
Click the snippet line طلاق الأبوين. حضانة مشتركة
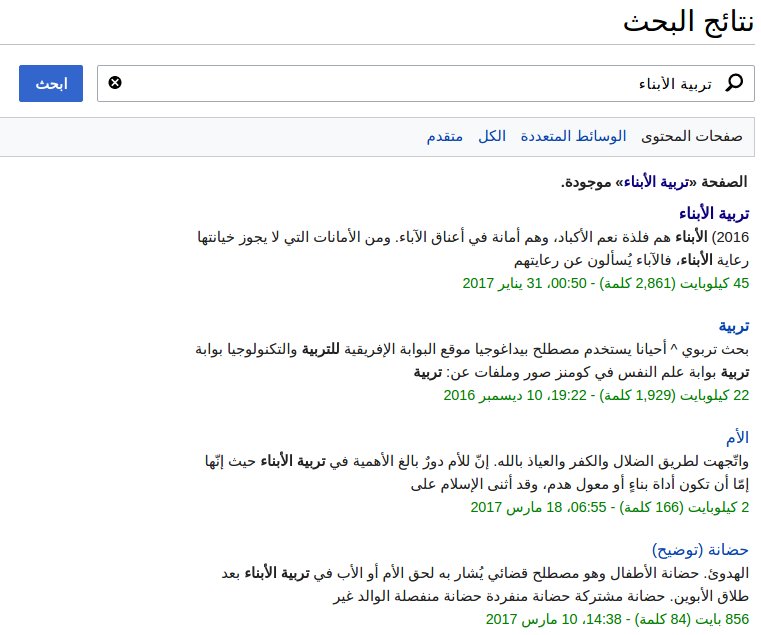[x=541, y=597]
